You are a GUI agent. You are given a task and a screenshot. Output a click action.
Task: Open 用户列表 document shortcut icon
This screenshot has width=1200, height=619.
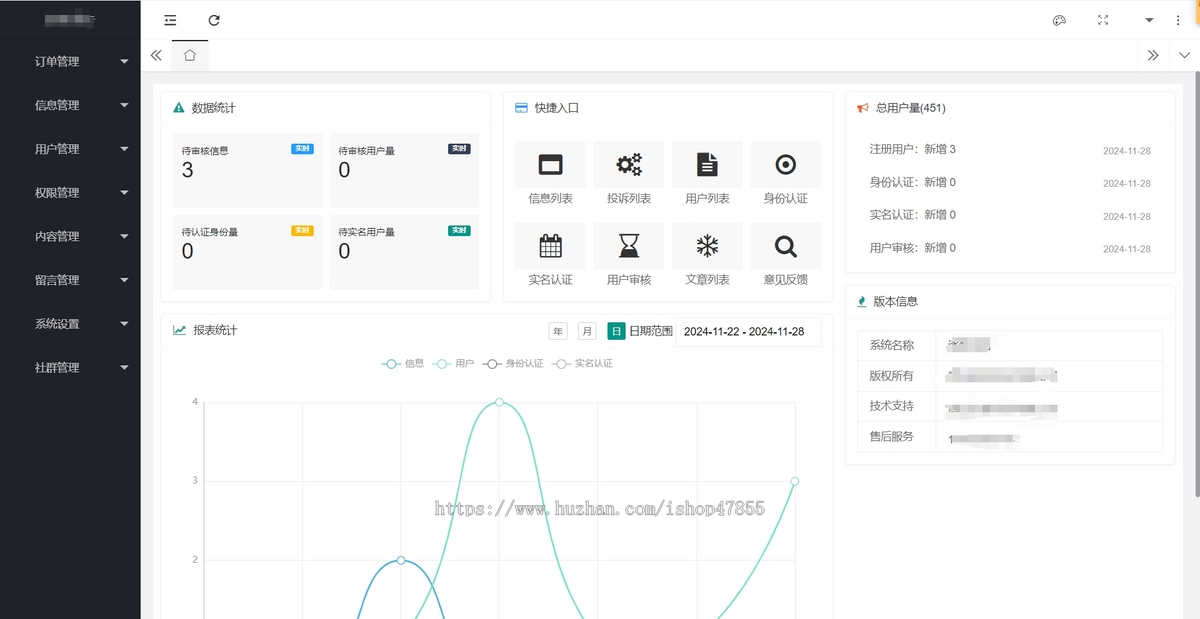click(x=707, y=165)
